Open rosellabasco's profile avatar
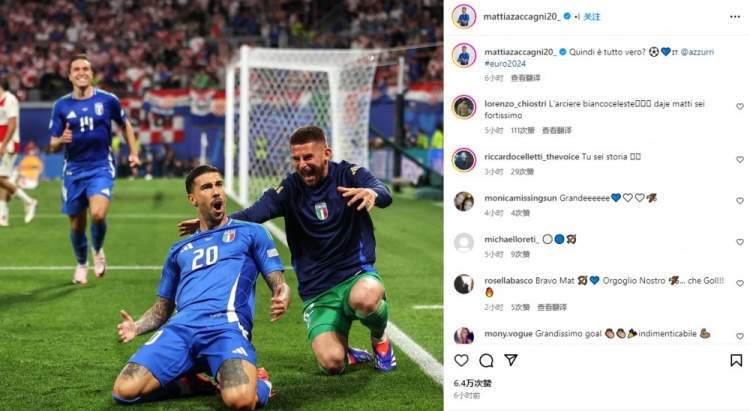Viewport: 750px width, 411px height. [463, 284]
